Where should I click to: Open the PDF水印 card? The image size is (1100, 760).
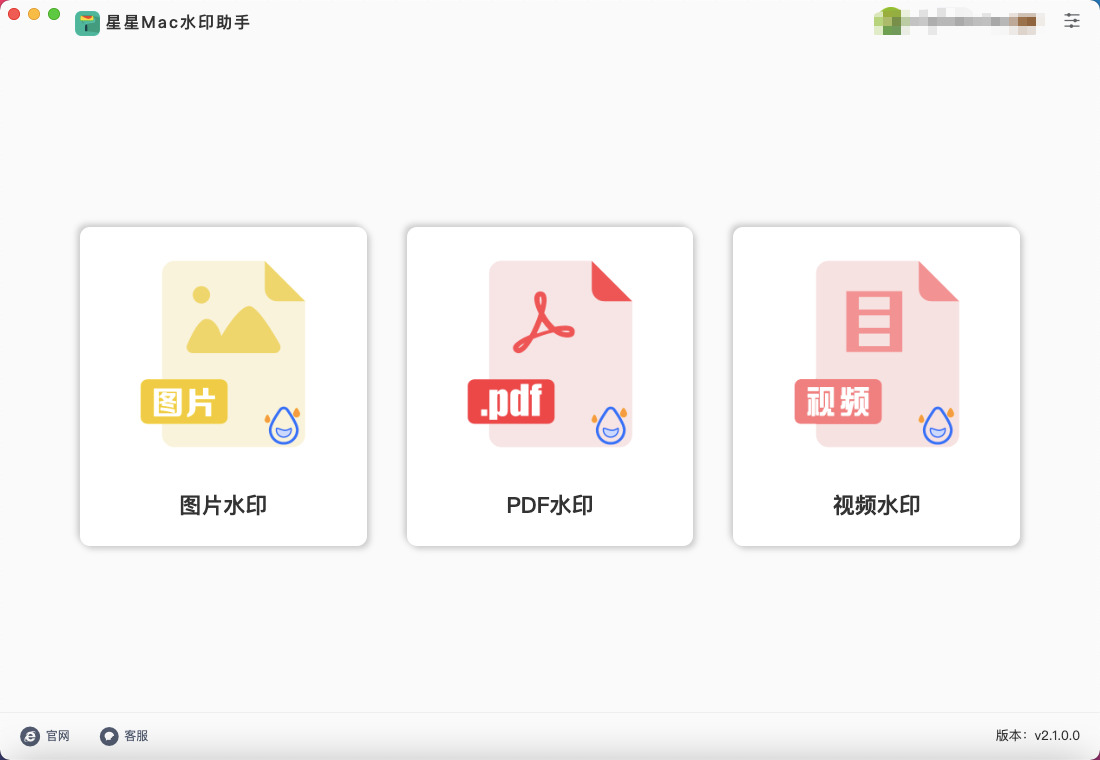coord(550,386)
